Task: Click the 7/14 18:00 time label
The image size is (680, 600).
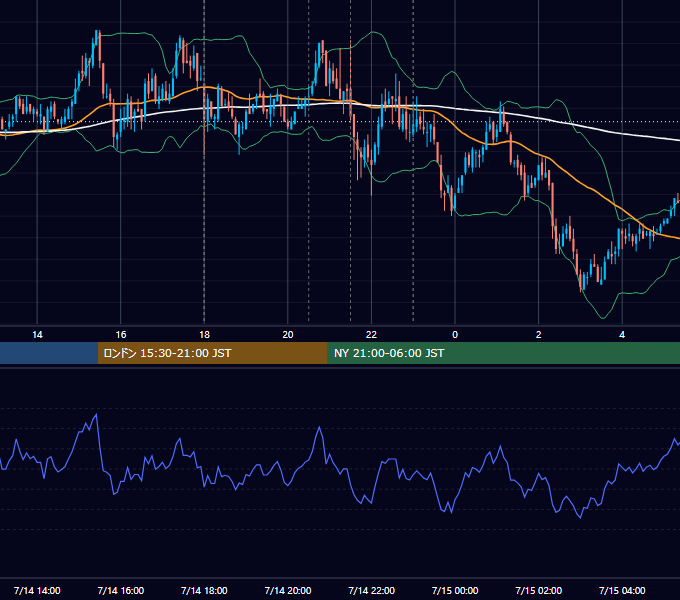Action: [204, 591]
